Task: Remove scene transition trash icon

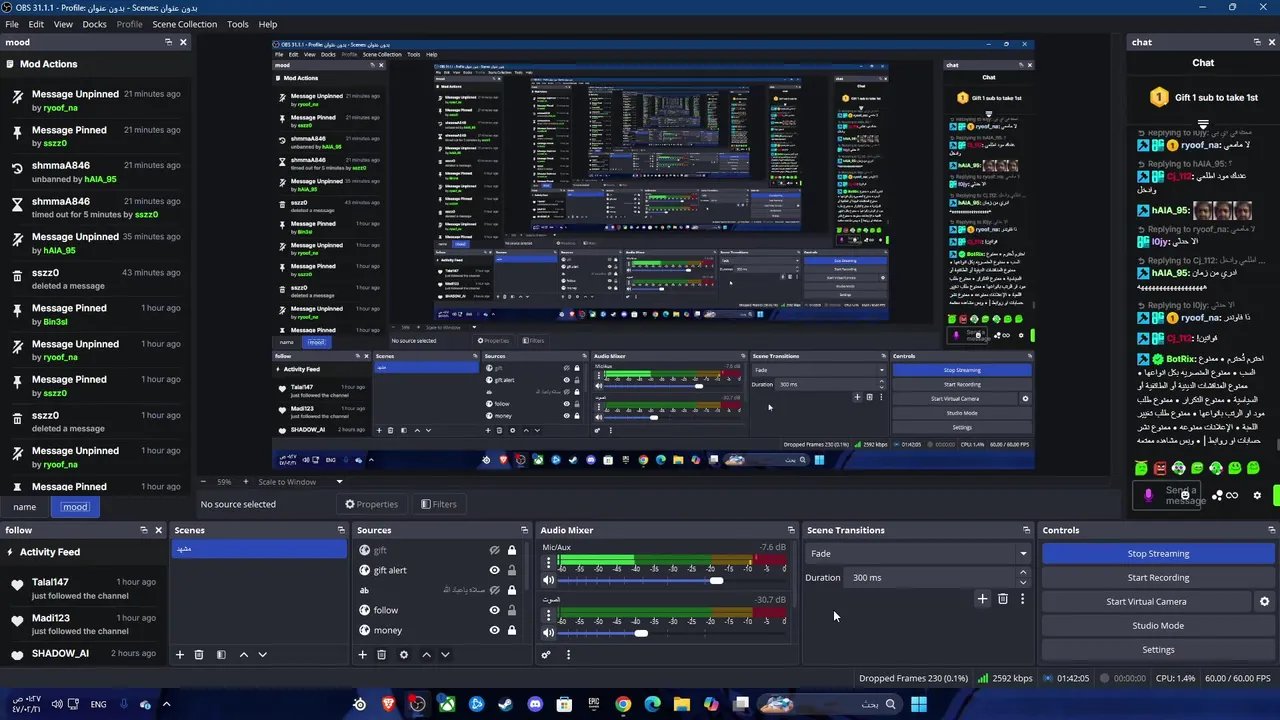Action: [1003, 599]
